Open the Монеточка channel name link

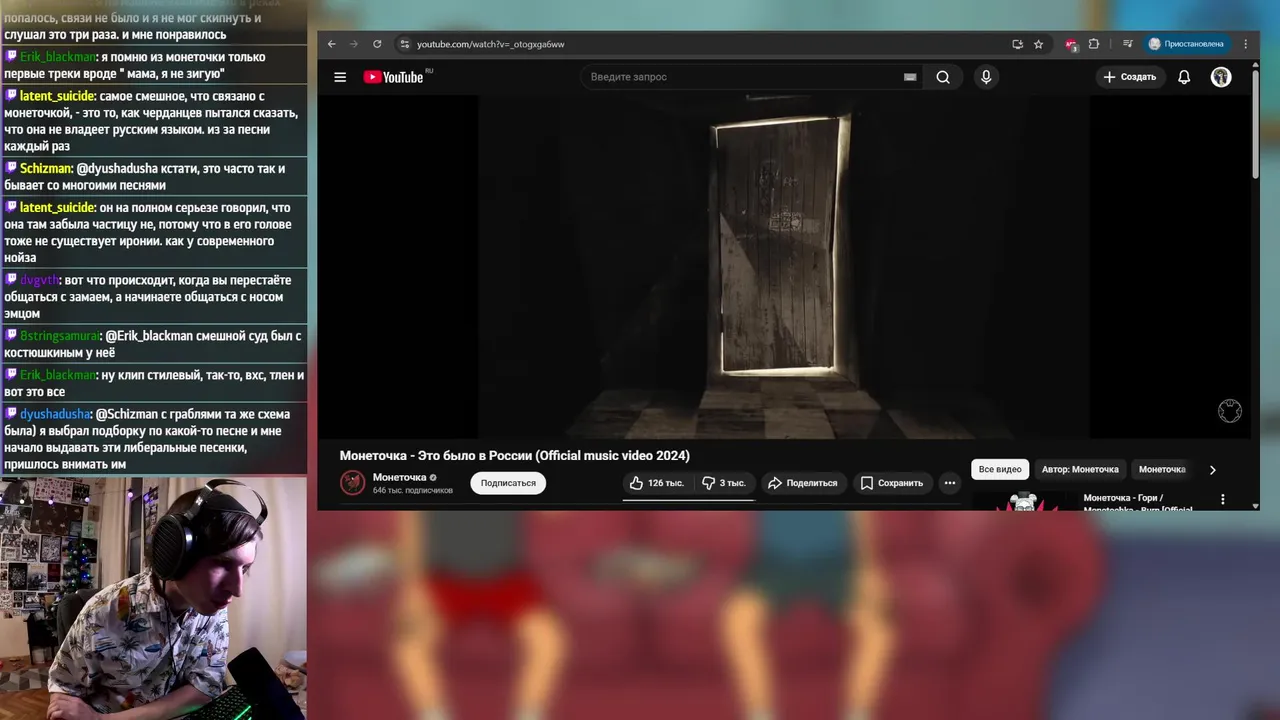[x=399, y=477]
